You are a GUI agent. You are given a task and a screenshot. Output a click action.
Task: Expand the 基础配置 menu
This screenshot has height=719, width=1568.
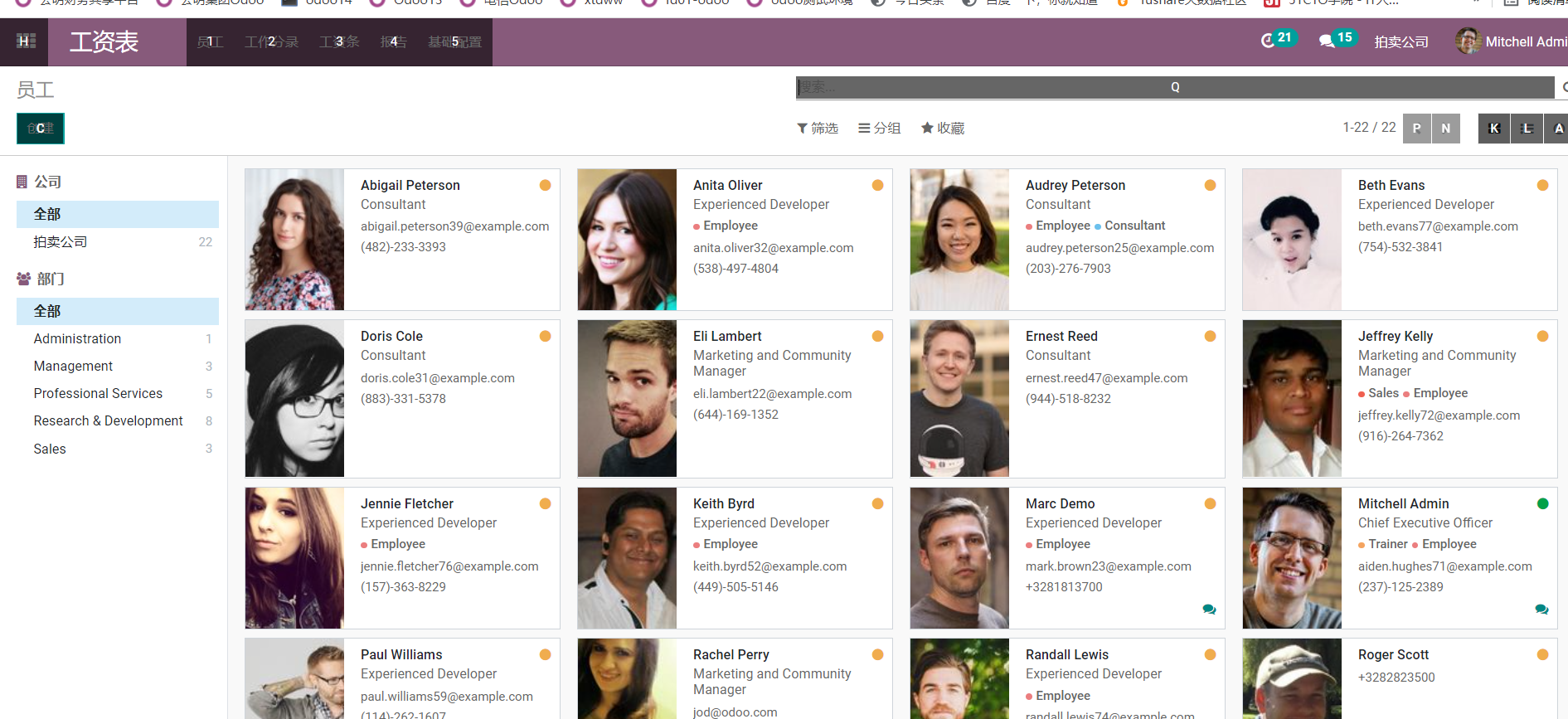coord(454,41)
